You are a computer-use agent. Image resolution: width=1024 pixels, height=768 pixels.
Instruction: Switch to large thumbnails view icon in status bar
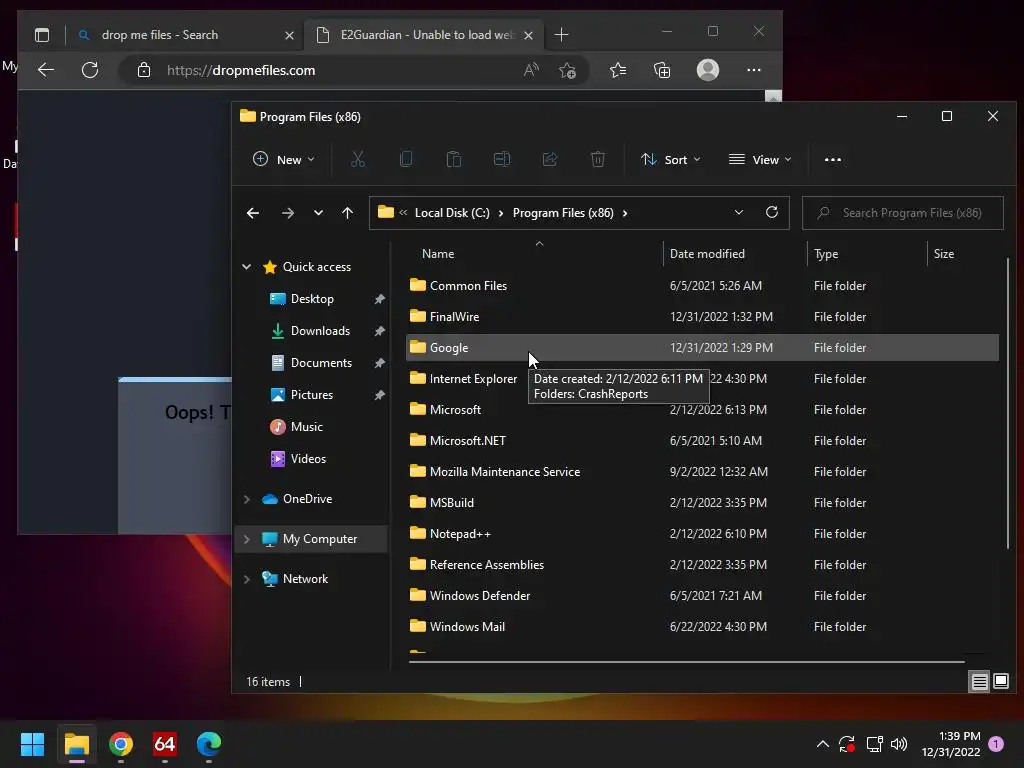point(1001,682)
